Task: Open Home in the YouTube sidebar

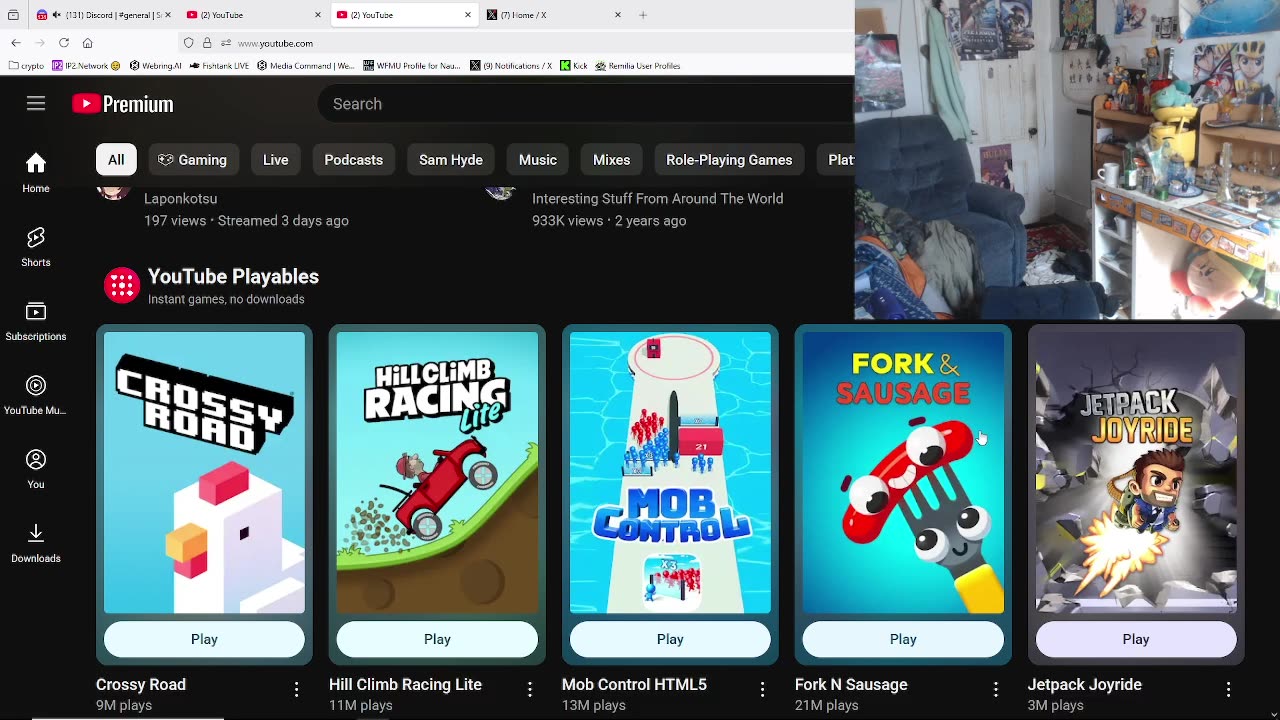Action: [36, 173]
